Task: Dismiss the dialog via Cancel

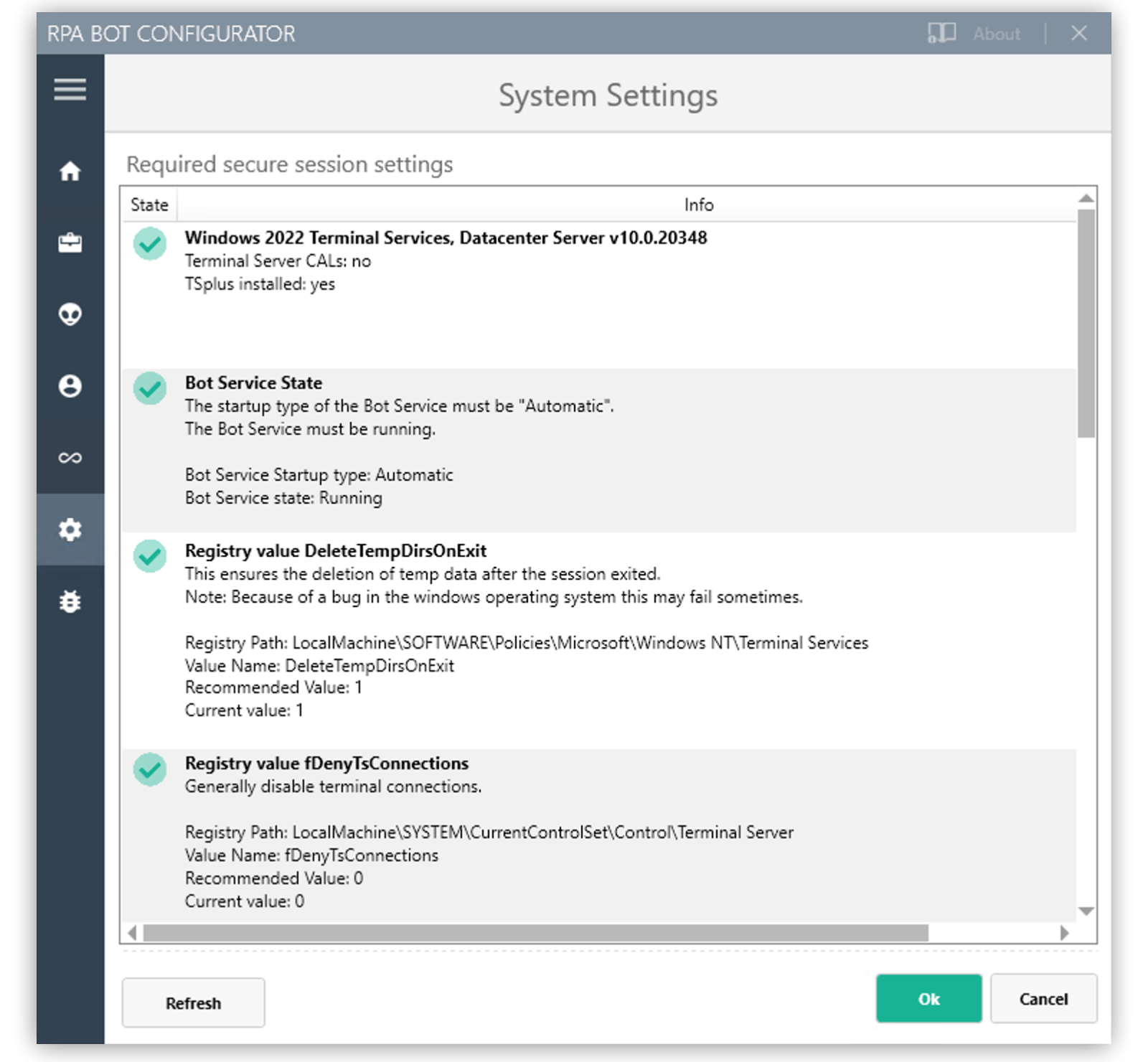Action: click(1044, 998)
